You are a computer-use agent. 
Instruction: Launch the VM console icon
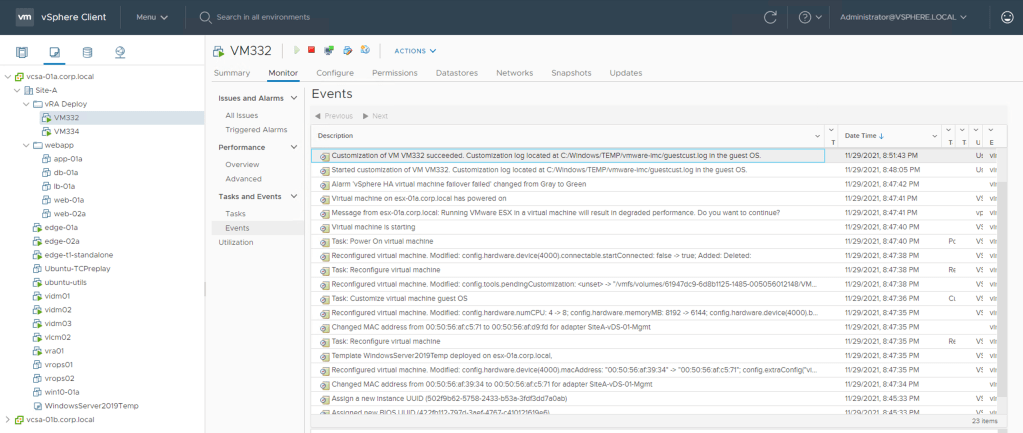[329, 50]
